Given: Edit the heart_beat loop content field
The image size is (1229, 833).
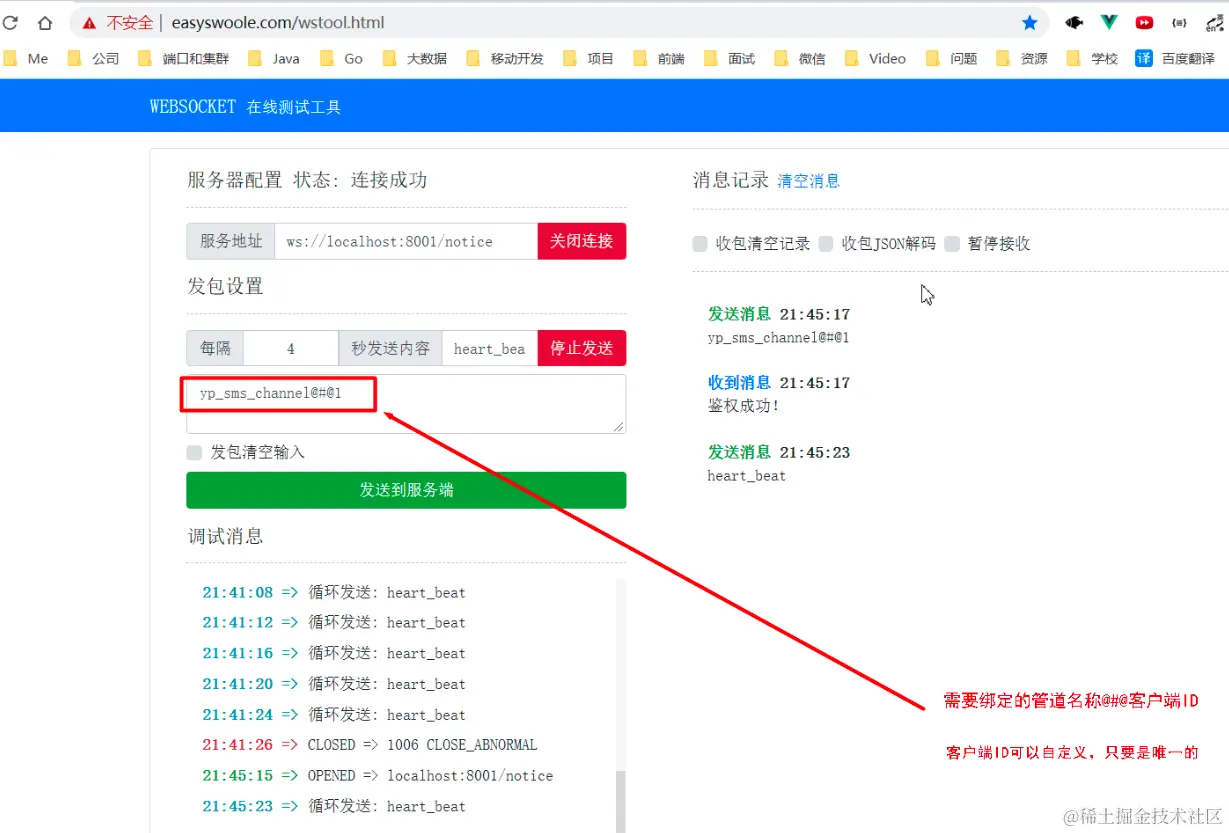Looking at the screenshot, I should pyautogui.click(x=490, y=348).
